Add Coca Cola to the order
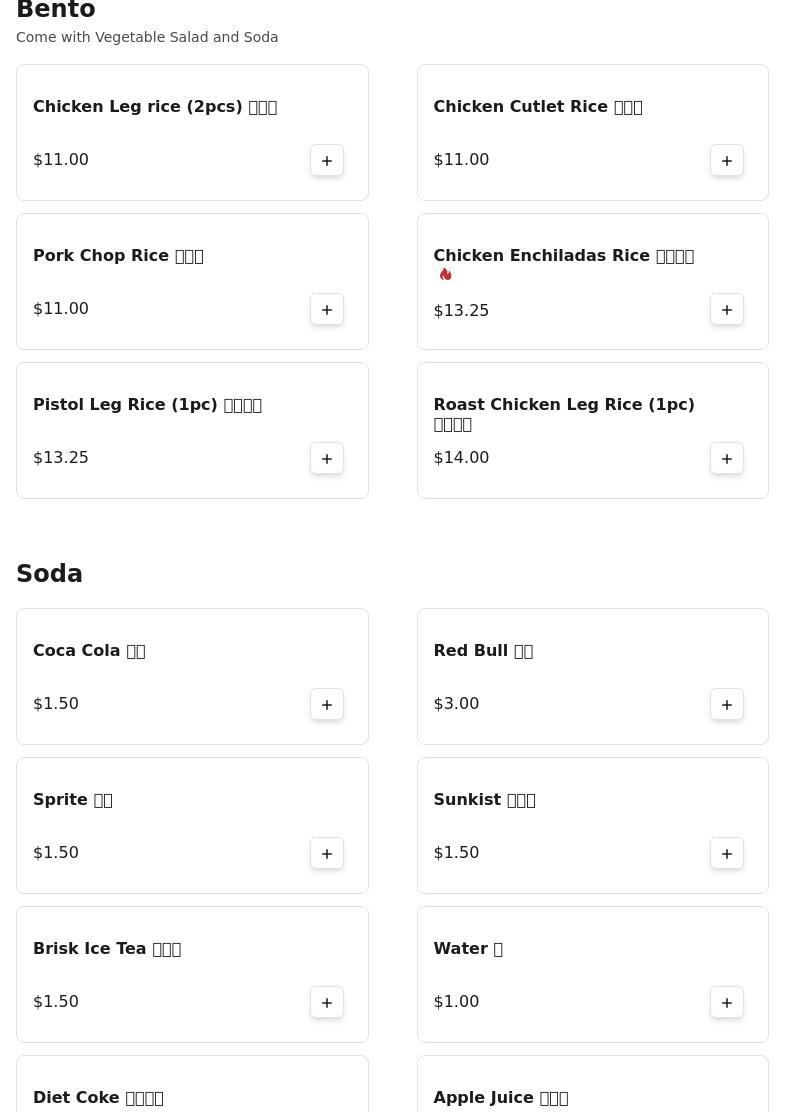The image size is (785, 1112). (x=327, y=704)
